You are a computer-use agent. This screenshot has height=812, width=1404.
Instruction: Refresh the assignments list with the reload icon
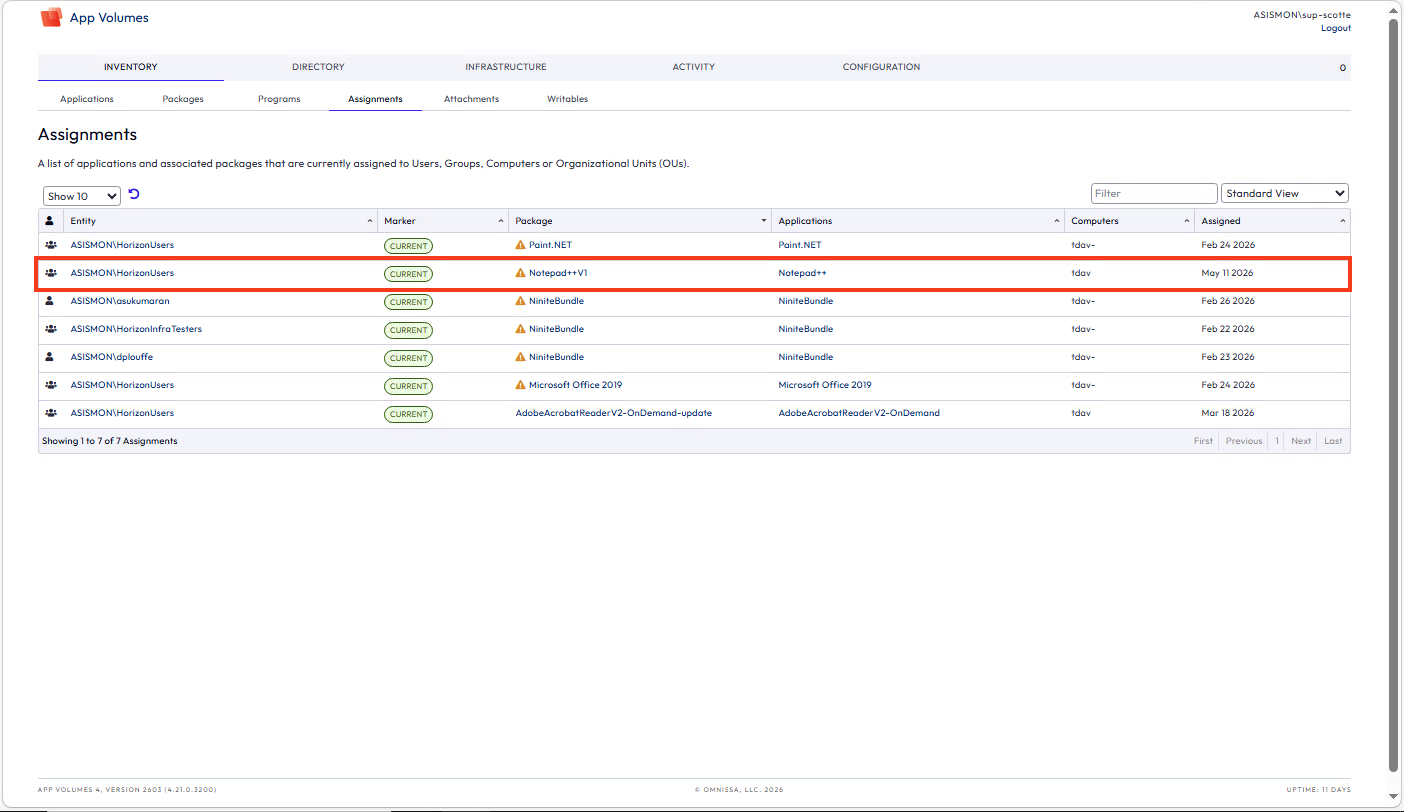(x=134, y=194)
